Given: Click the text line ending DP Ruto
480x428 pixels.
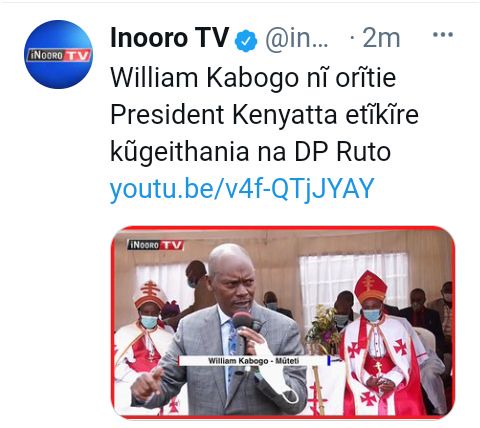Looking at the screenshot, I should tap(250, 152).
